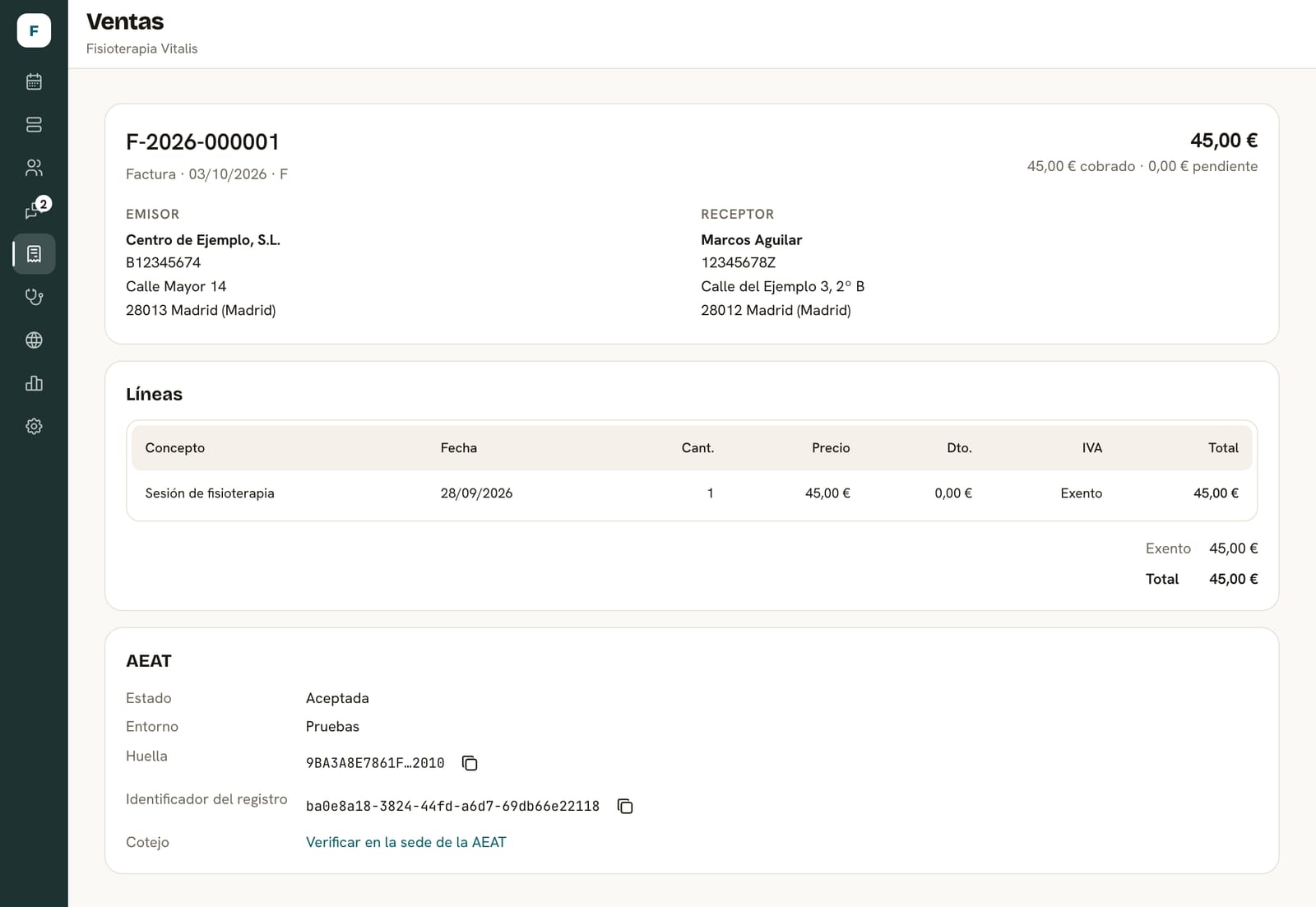Open the patients people icon in the sidebar
This screenshot has height=907, width=1316.
coord(34,168)
